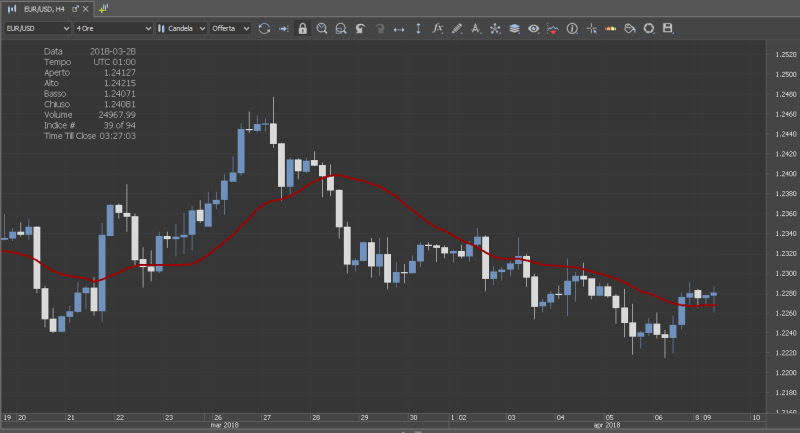The image size is (800, 433).
Task: Toggle the eye visibility icon
Action: coord(534,28)
